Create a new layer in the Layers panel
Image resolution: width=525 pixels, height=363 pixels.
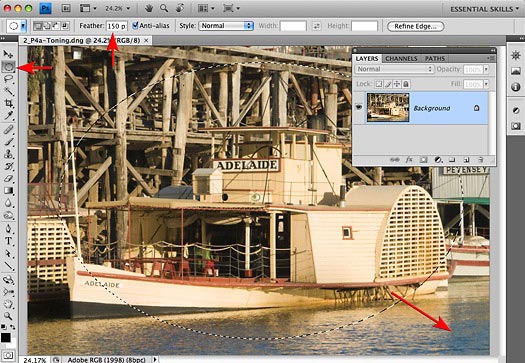(x=466, y=160)
